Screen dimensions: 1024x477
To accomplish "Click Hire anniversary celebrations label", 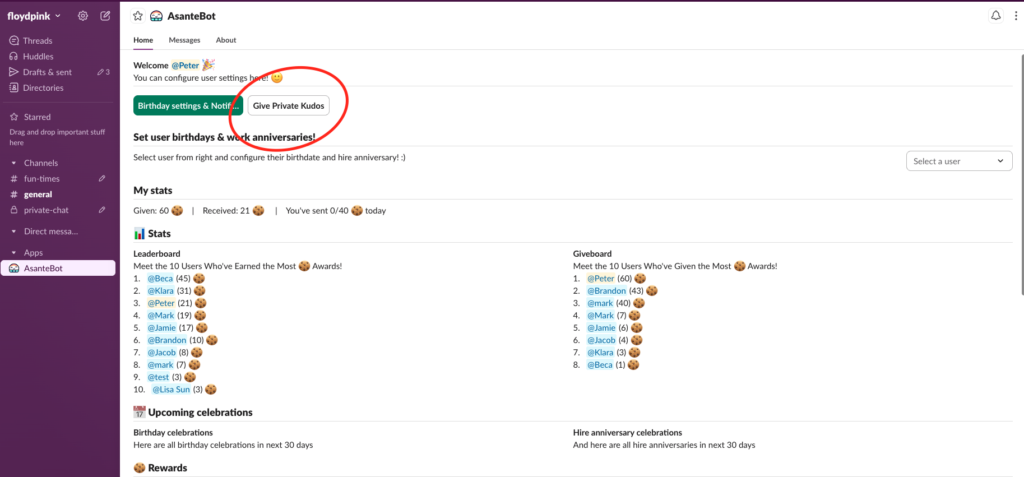I will click(628, 433).
